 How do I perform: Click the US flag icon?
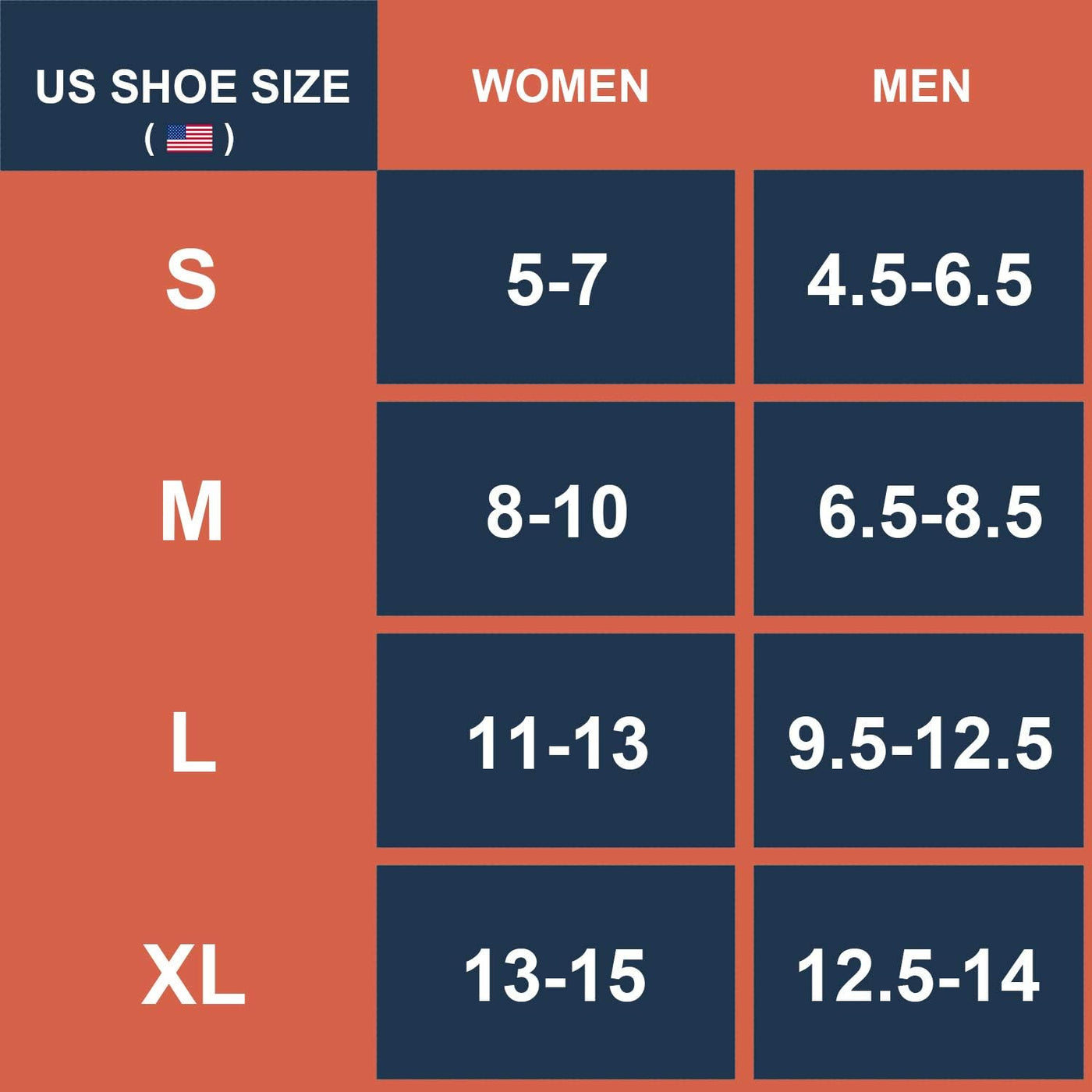coord(190,139)
